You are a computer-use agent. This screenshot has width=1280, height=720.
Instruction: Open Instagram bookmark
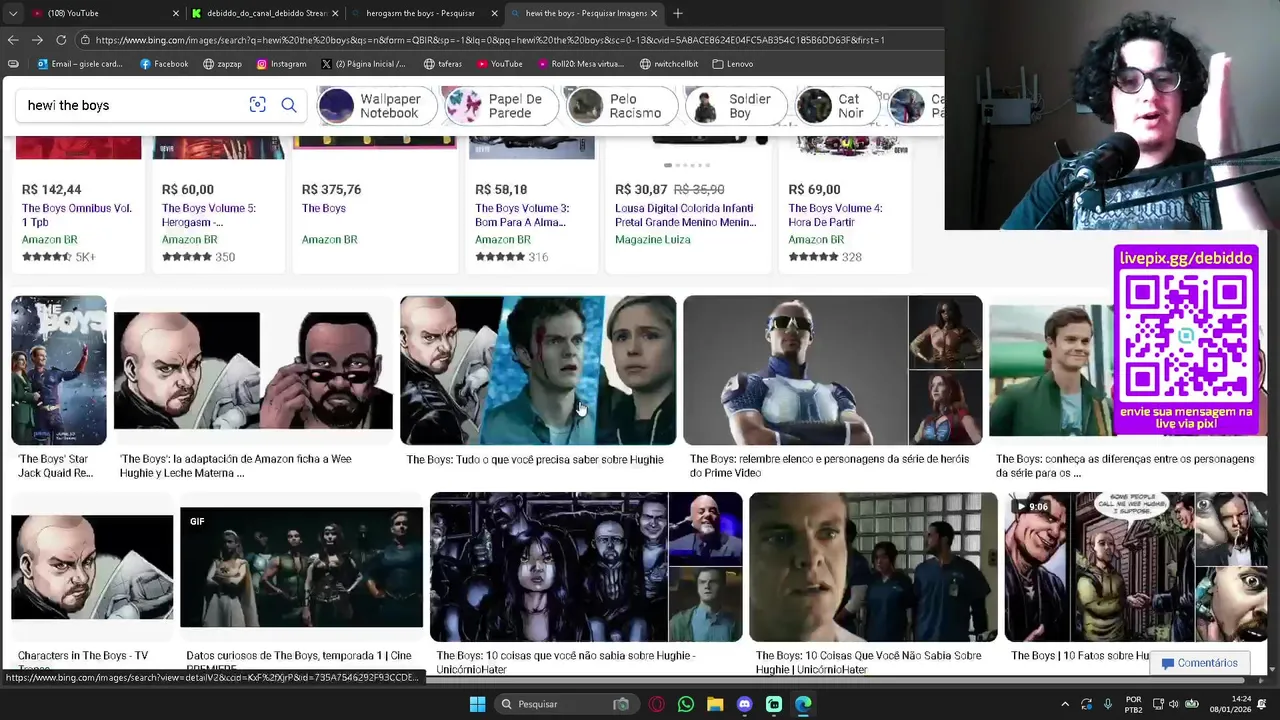281,64
